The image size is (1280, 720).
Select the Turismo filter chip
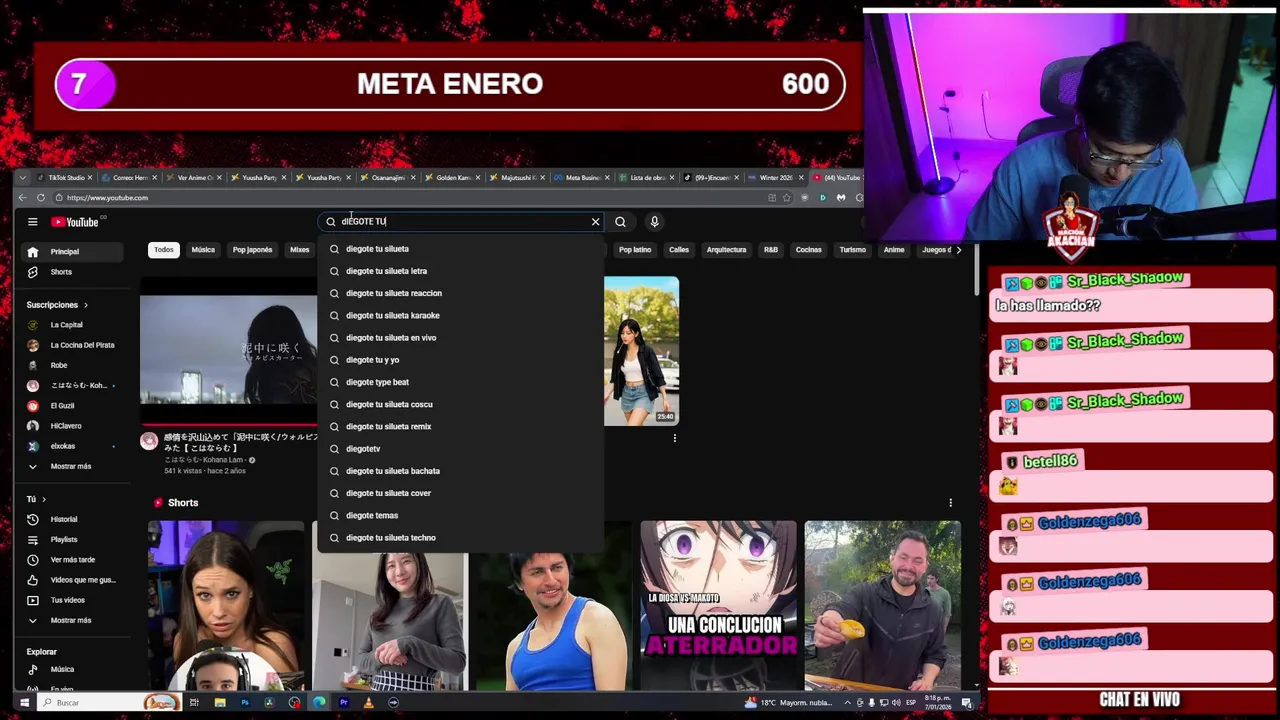(x=853, y=249)
